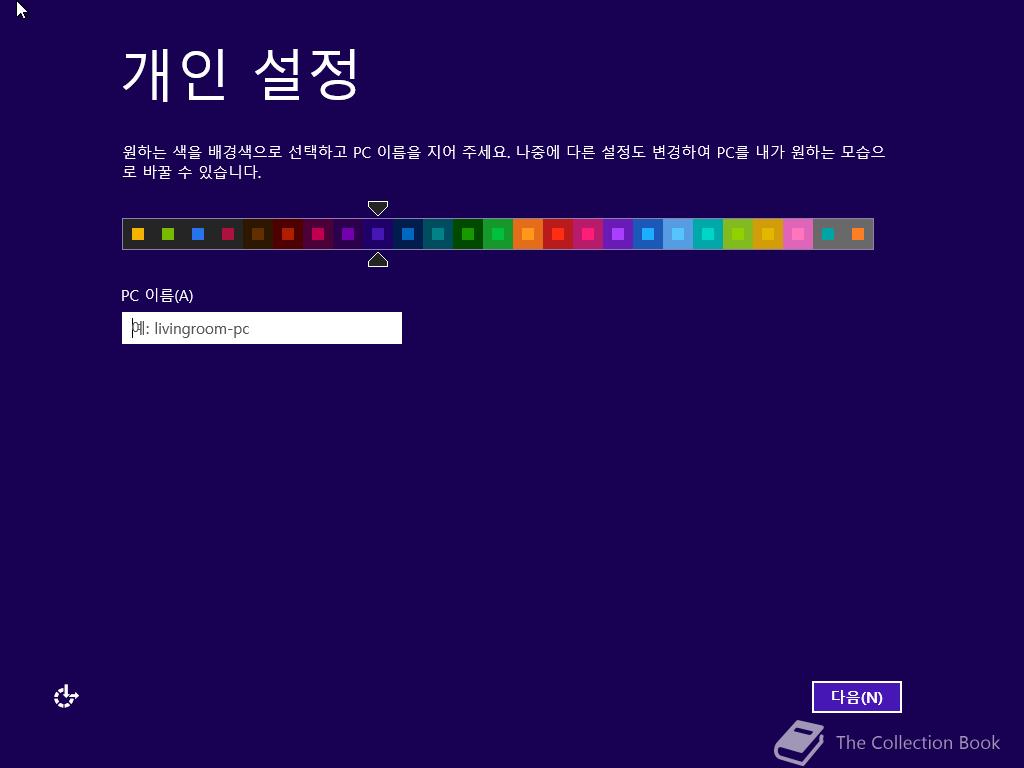Open the Ease of Access icon
The image size is (1024, 768).
[x=66, y=697]
